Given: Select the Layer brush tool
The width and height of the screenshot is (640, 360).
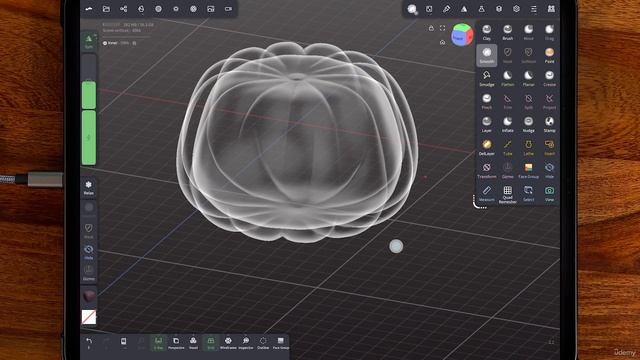Looking at the screenshot, I should click(487, 124).
